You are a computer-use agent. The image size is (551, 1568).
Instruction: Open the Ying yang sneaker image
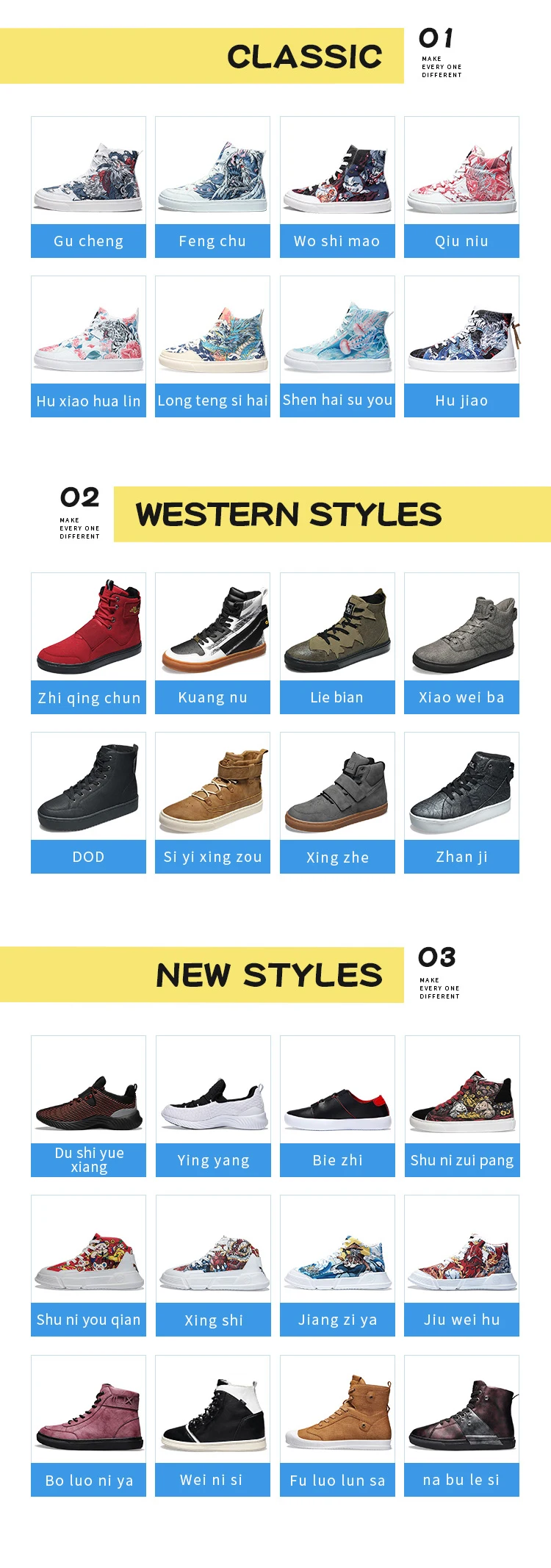click(213, 1090)
